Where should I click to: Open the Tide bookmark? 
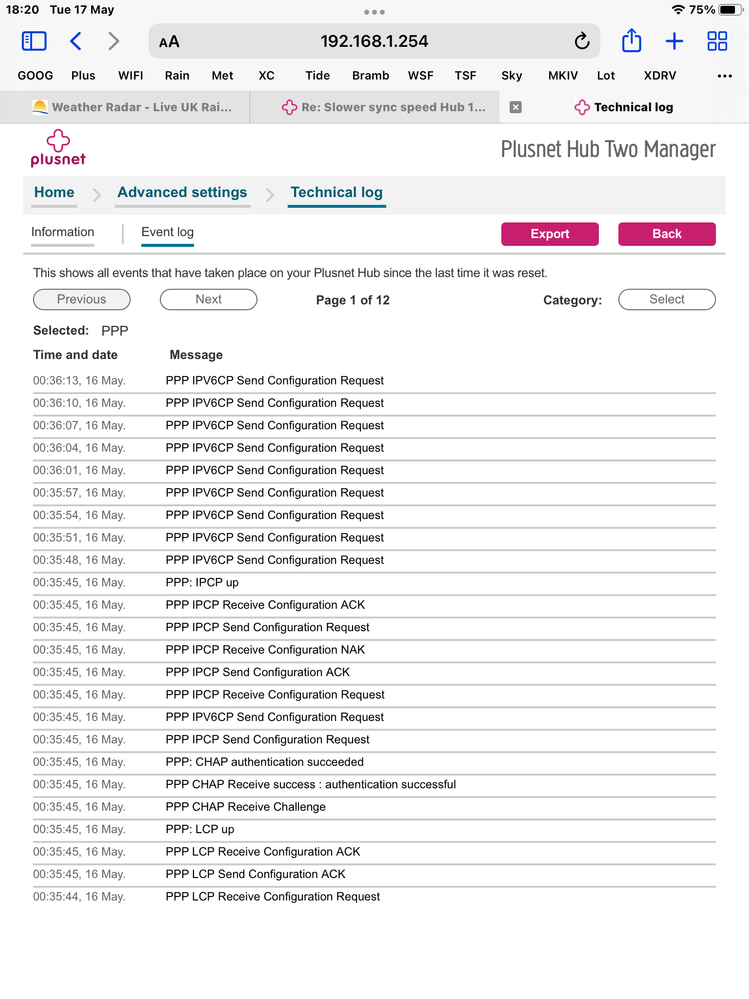(x=317, y=75)
